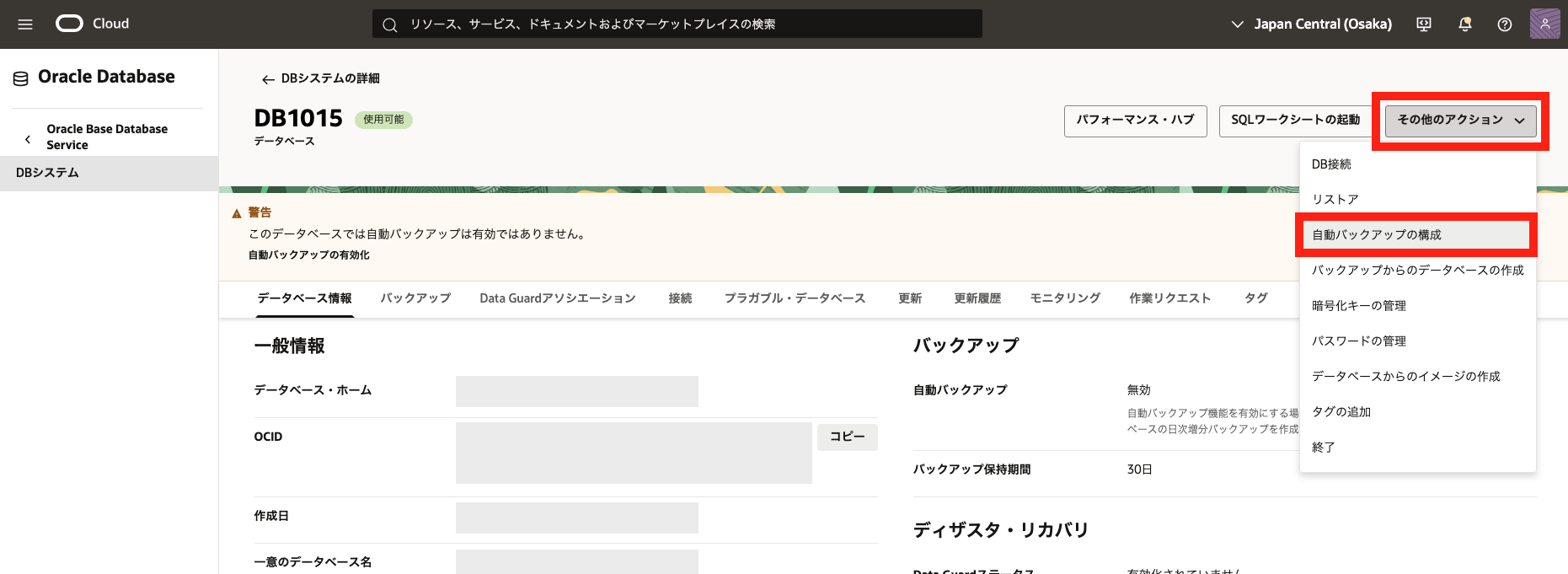
Task: Click the back chevron beside Oracle Base Database Service
Action: click(x=28, y=139)
